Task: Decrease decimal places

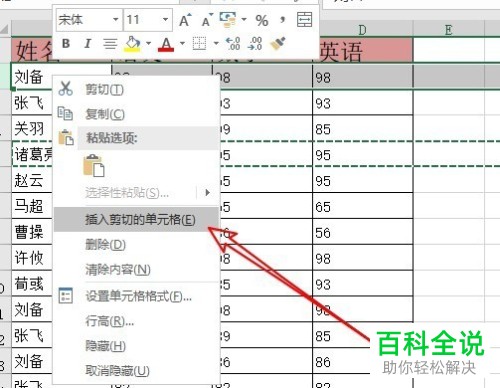Action: coord(255,44)
